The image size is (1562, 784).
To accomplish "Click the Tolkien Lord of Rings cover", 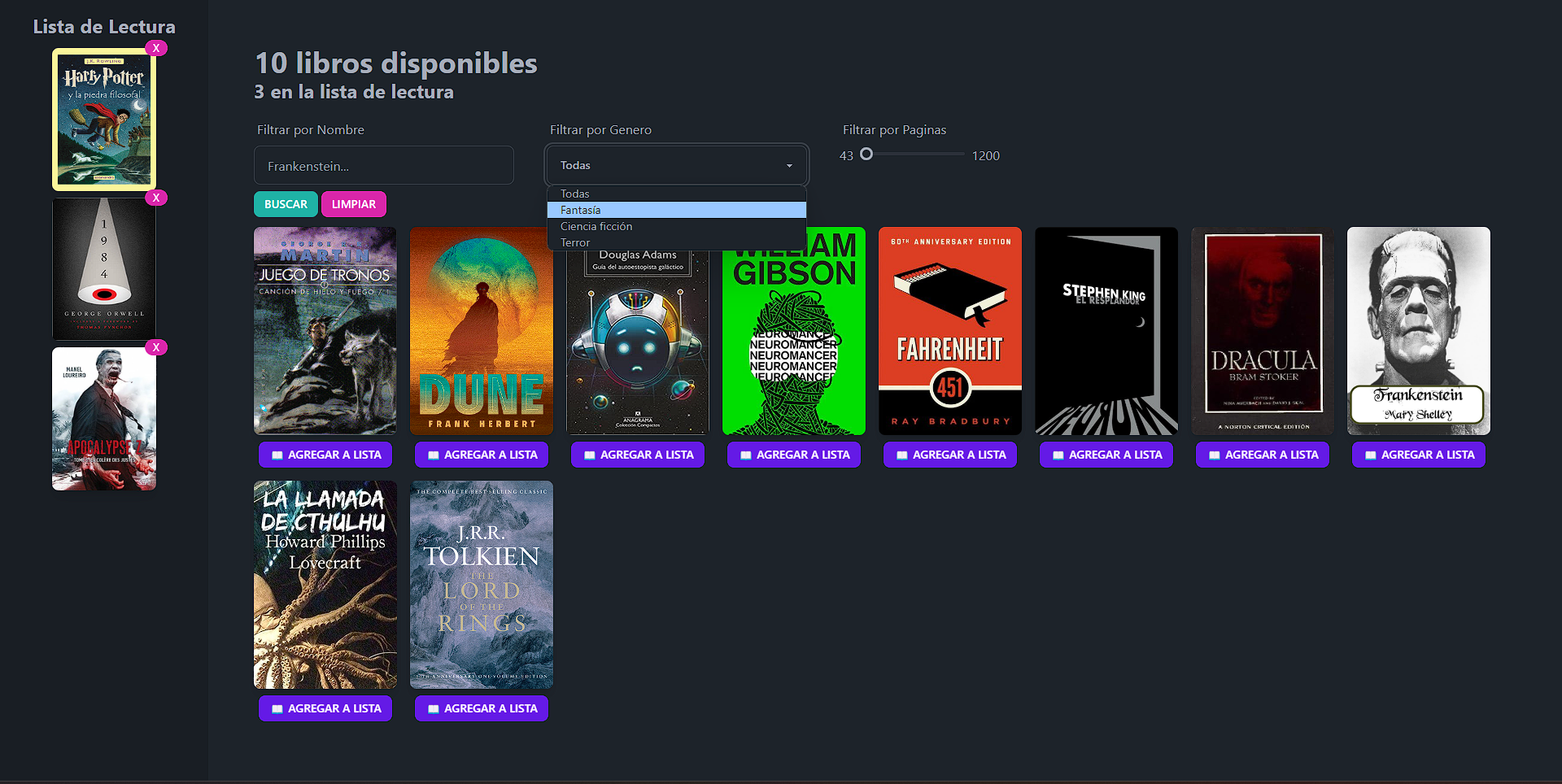I will point(482,585).
